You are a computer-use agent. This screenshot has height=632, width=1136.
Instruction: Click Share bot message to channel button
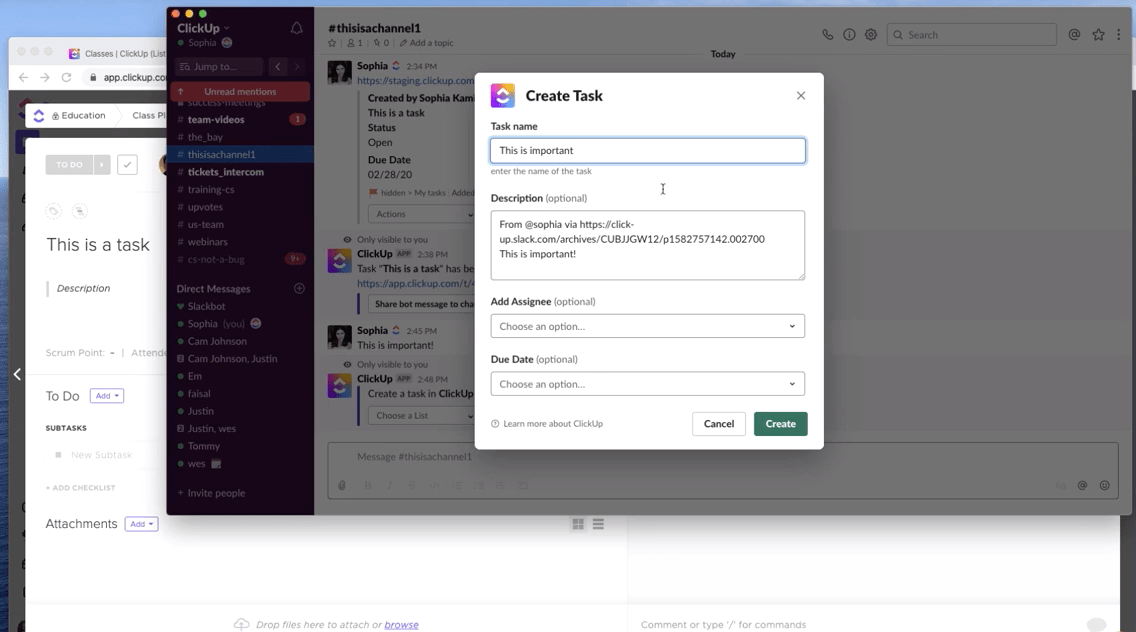(x=422, y=304)
